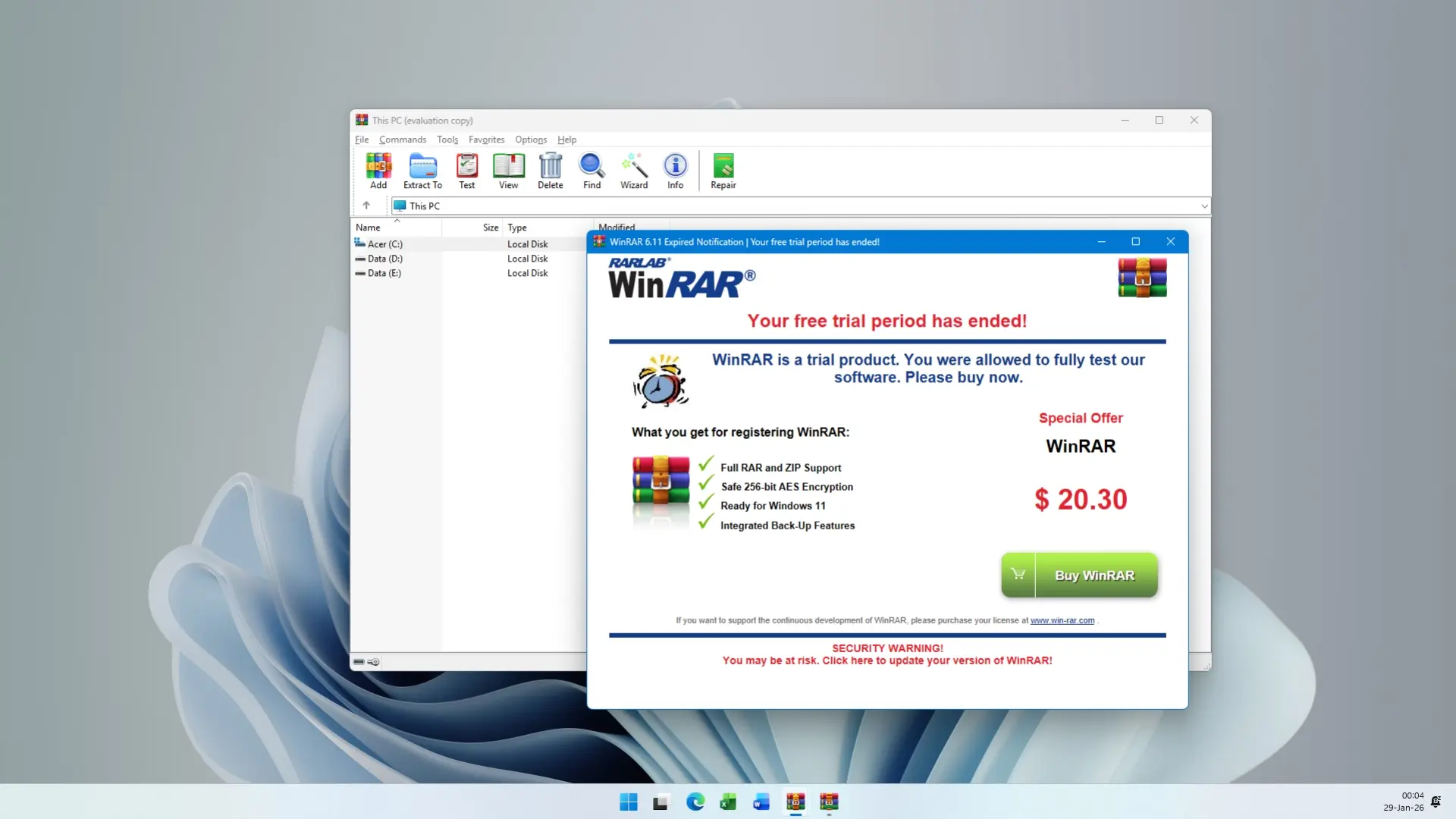Use the Find files tool
This screenshot has width=1456, height=819.
coord(591,171)
